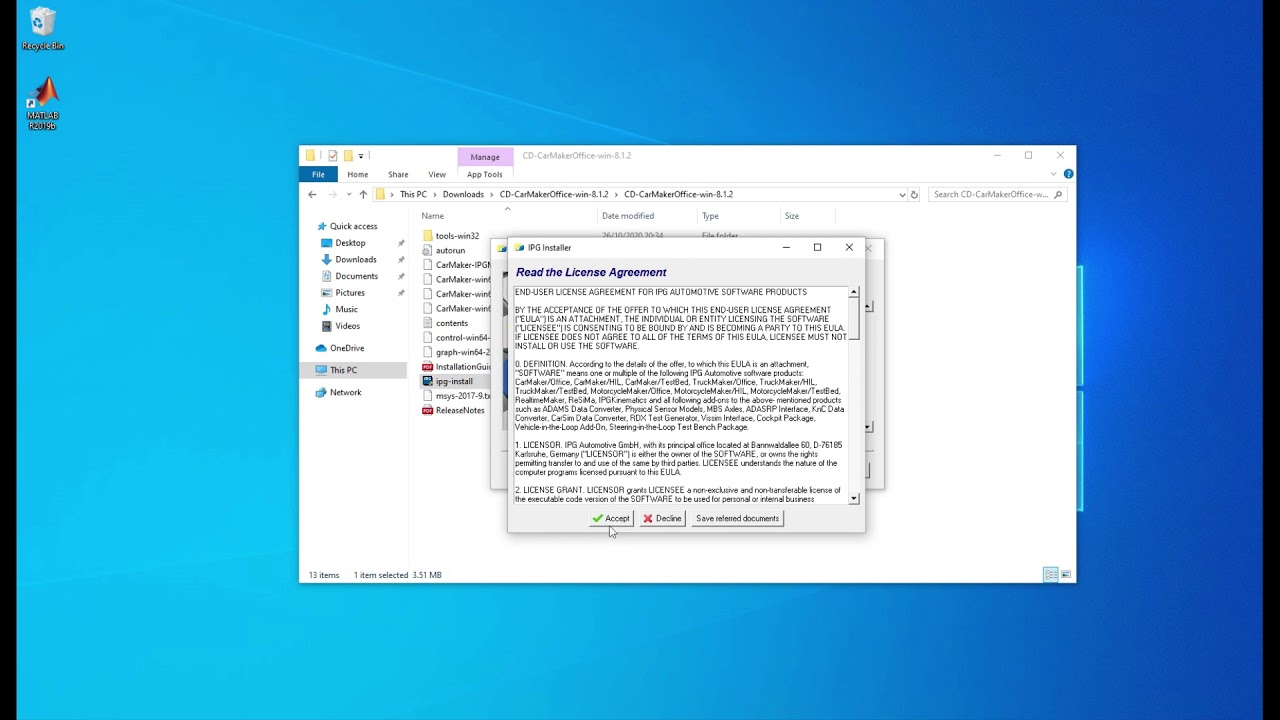This screenshot has width=1280, height=720.
Task: Refresh the Explorer folder view
Action: click(914, 195)
